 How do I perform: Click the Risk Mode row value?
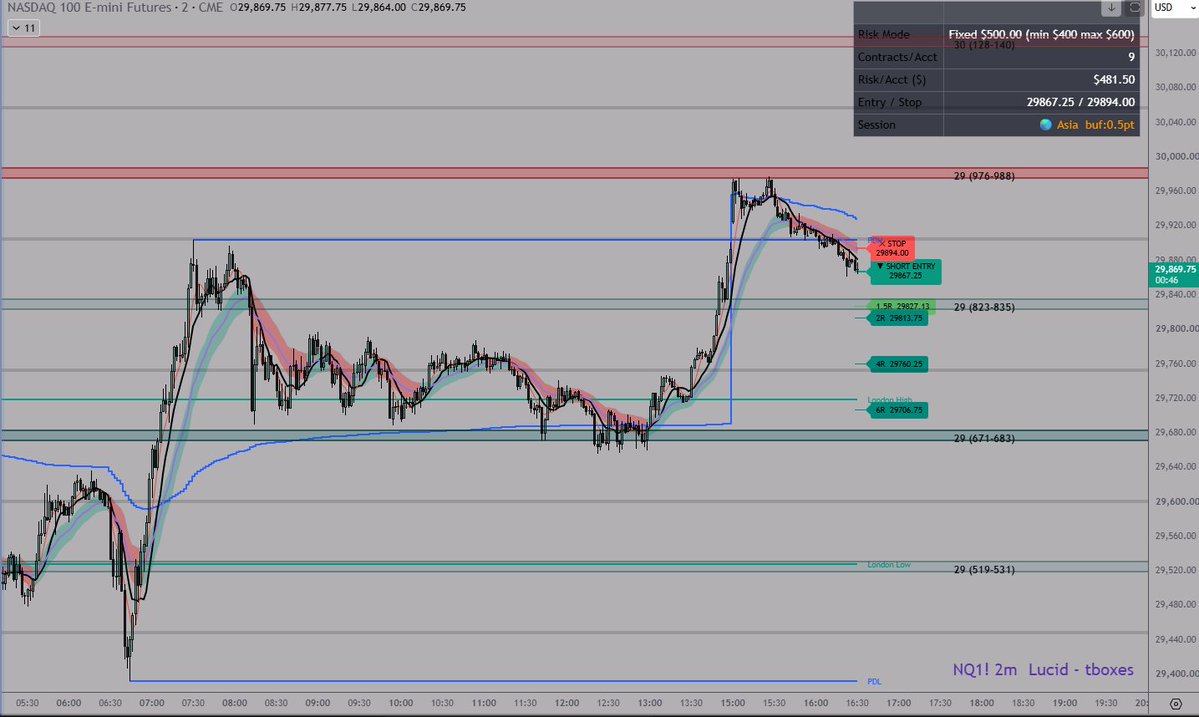[1041, 34]
